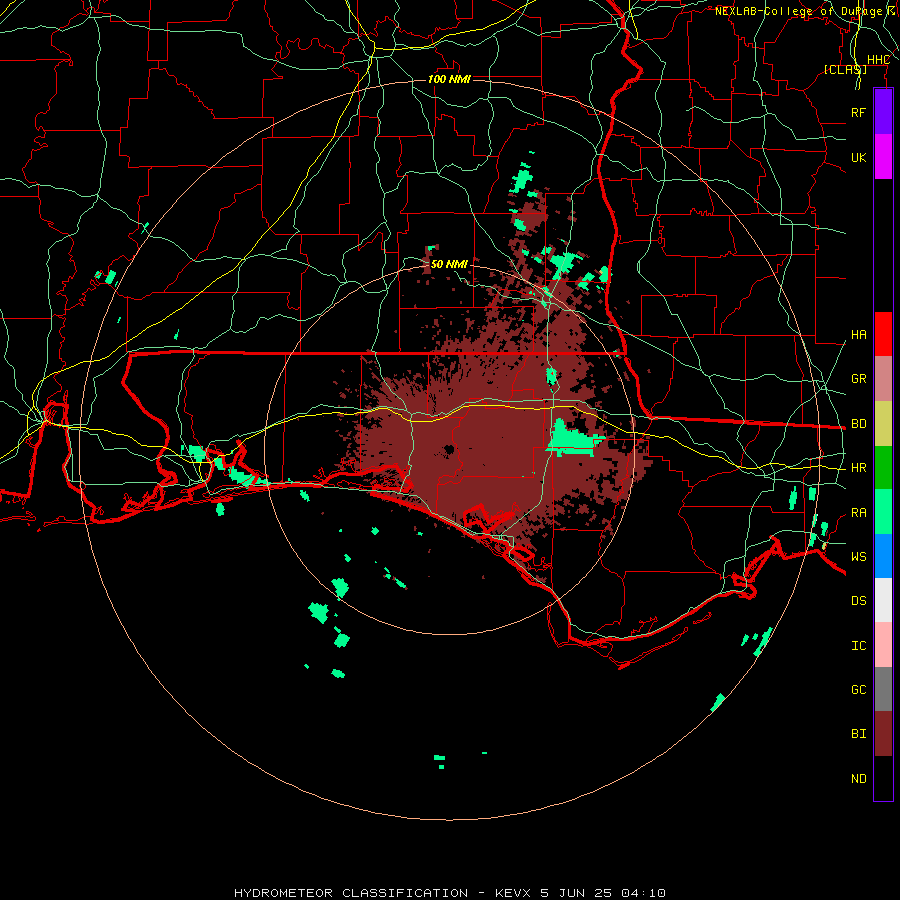Click the magenta UK legend color swatch
This screenshot has height=900, width=900.
[883, 157]
